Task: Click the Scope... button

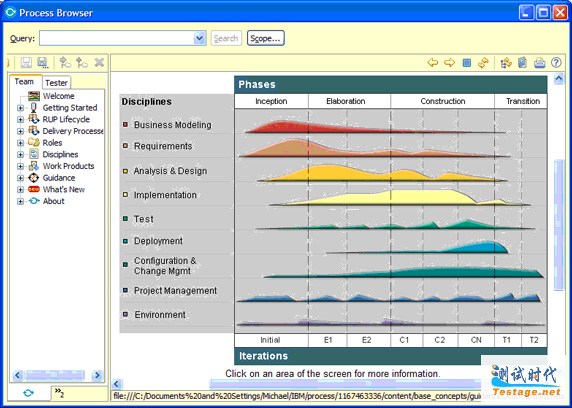Action: click(266, 38)
